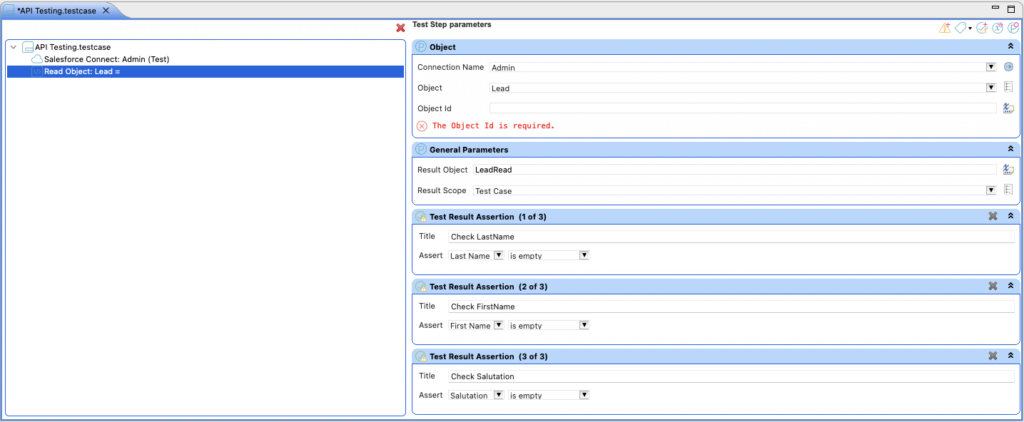Click the variable (x) toolbar icon
The image size is (1024, 422).
[997, 28]
